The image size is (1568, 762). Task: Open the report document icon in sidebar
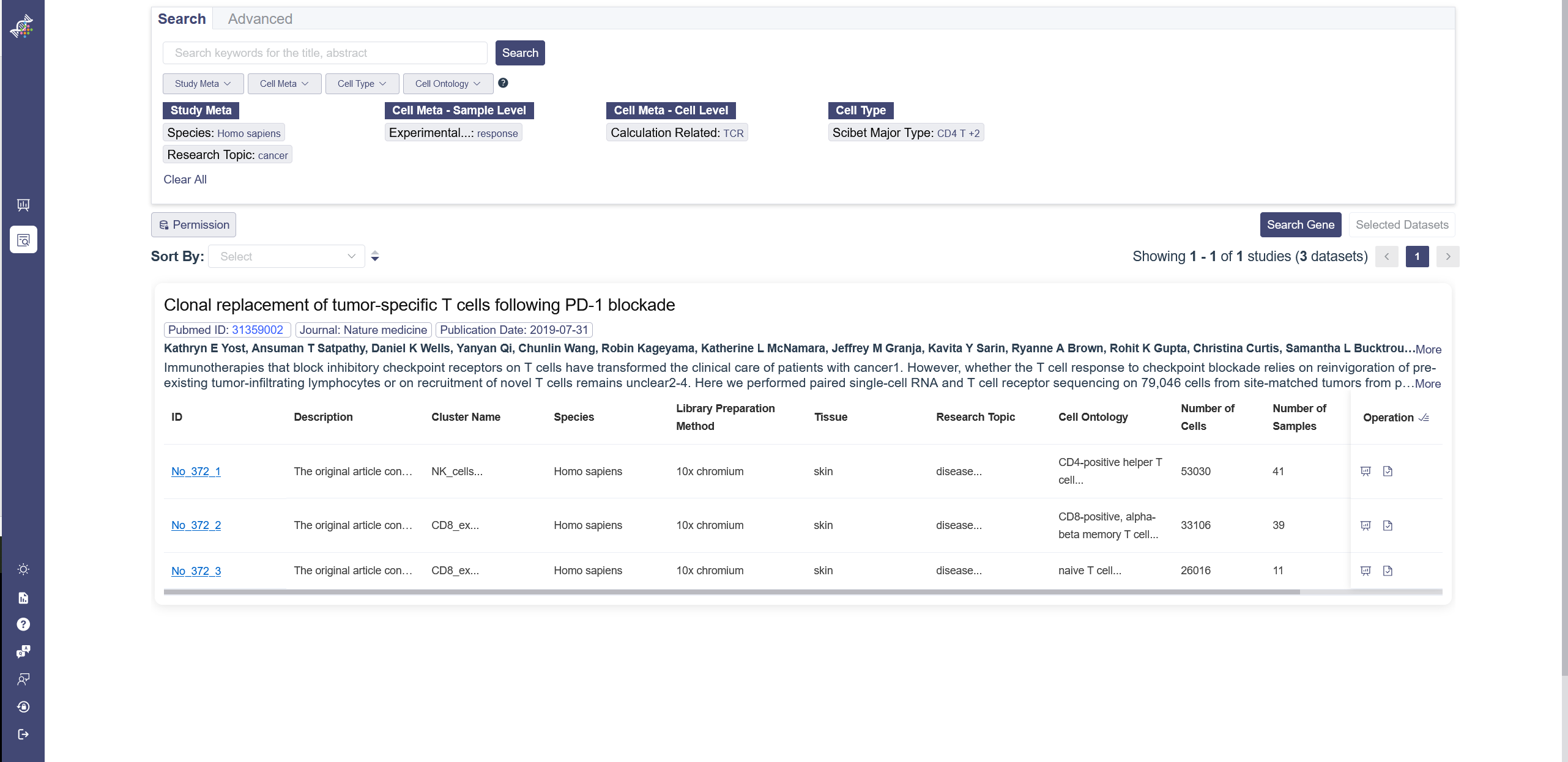click(x=23, y=597)
